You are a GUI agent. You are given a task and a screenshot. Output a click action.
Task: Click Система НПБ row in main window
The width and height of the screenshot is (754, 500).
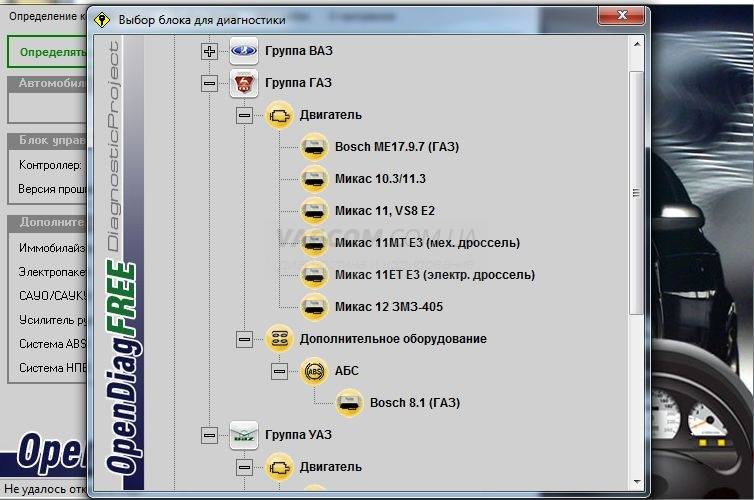coord(52,368)
